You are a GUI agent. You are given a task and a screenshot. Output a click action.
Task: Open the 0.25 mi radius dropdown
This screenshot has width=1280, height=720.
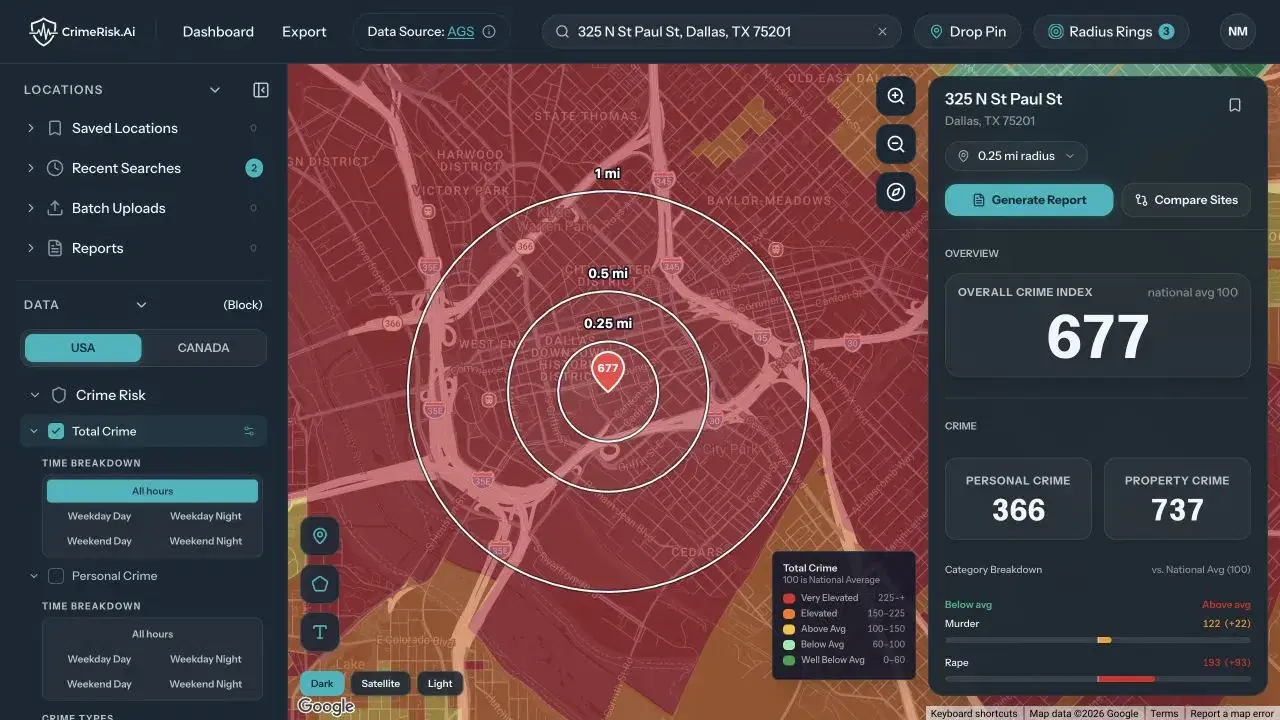1016,156
